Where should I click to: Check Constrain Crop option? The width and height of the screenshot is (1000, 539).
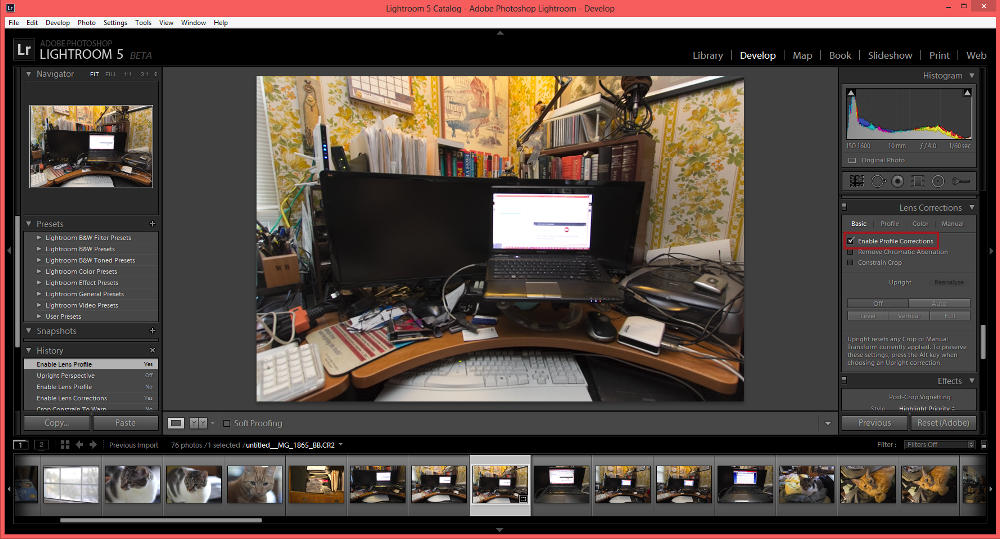point(850,262)
